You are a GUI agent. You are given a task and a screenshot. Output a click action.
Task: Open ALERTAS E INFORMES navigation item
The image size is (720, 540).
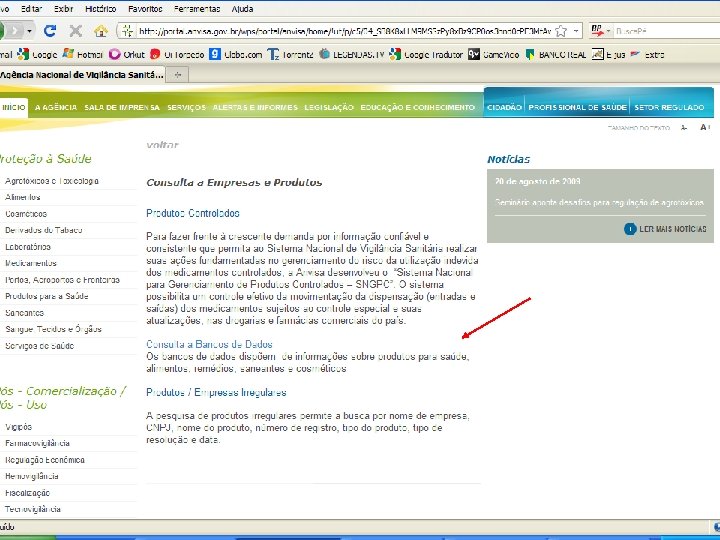tap(255, 107)
